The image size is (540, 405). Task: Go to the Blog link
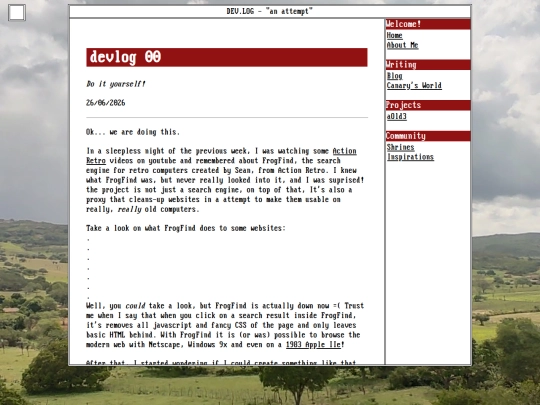394,76
